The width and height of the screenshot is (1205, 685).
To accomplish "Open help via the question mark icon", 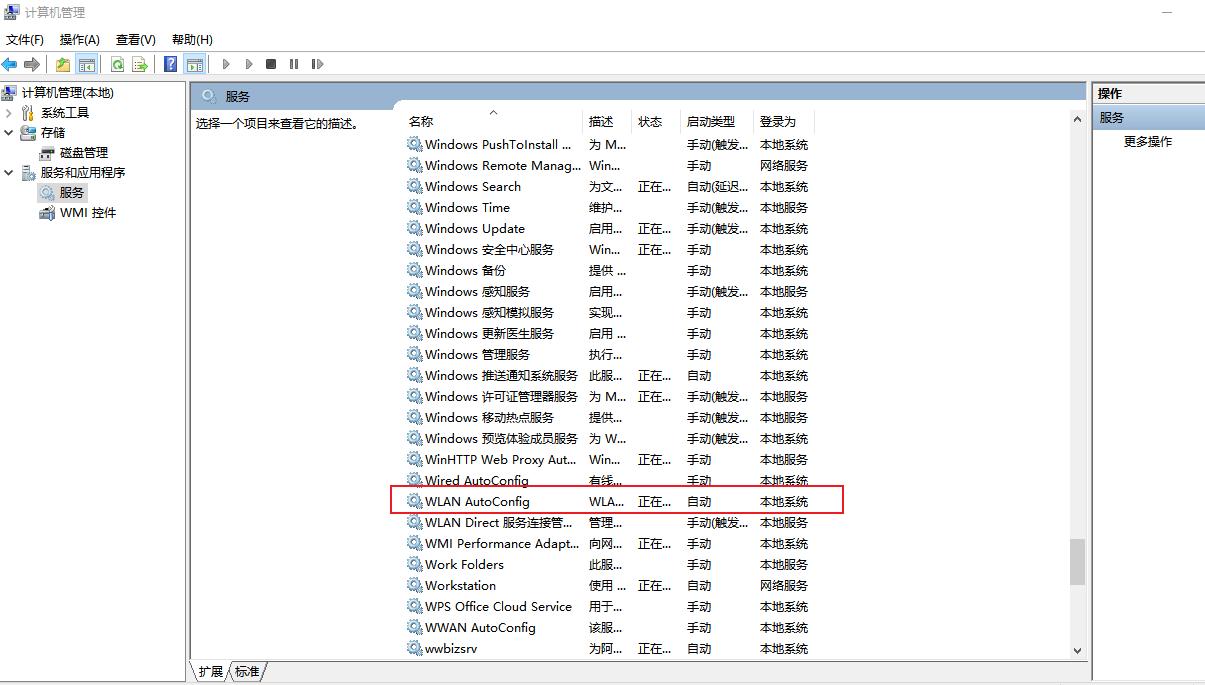I will click(170, 63).
